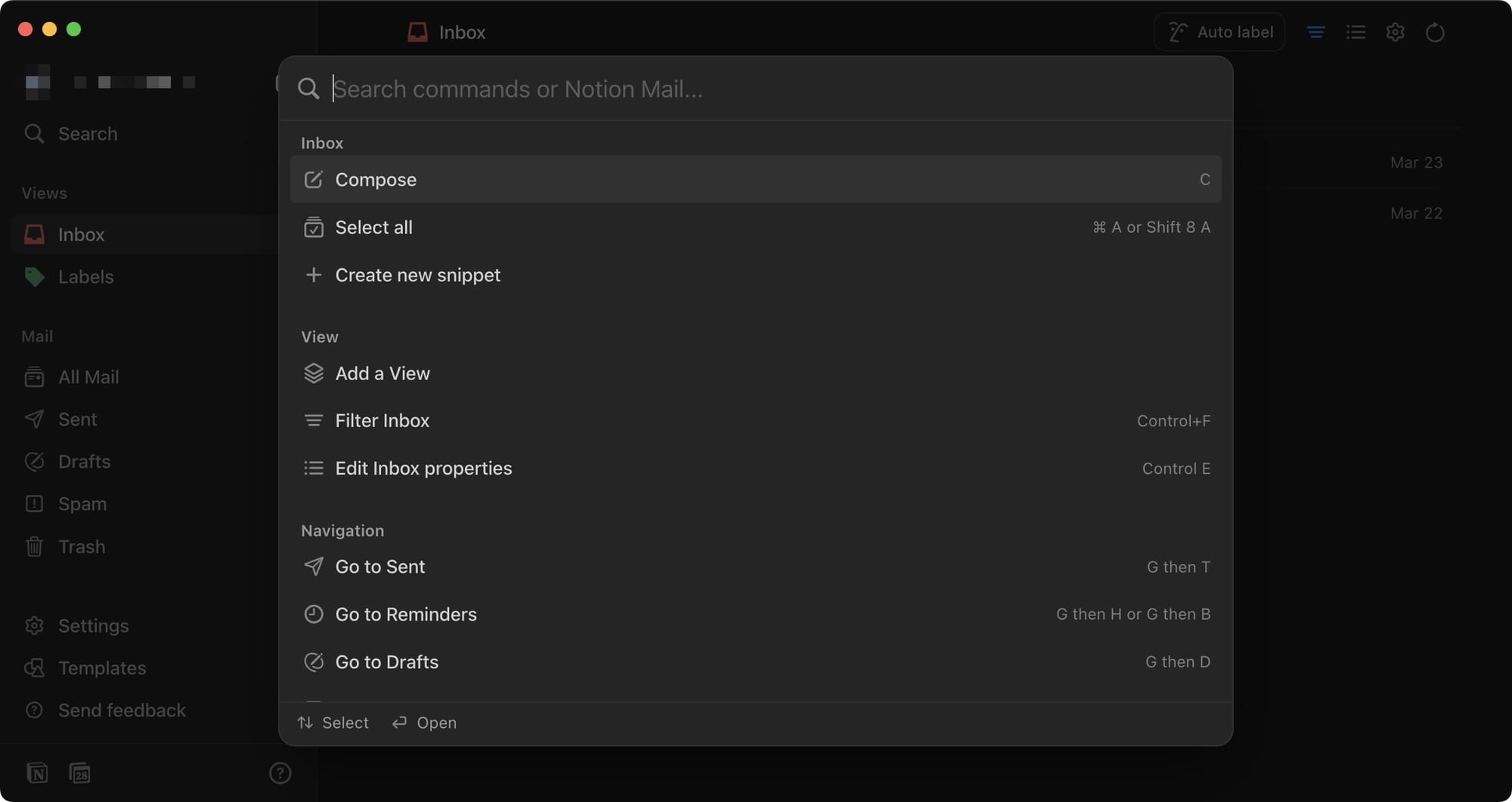Open the account switcher at sidebar top
The height and width of the screenshot is (802, 1512).
pyautogui.click(x=110, y=82)
